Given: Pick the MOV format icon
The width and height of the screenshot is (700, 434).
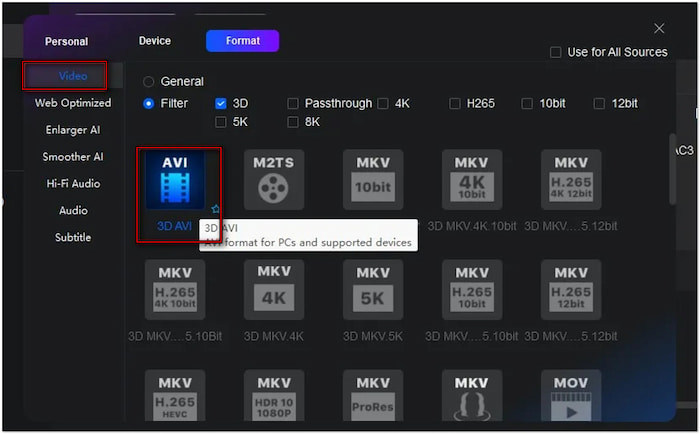Looking at the screenshot, I should (571, 398).
